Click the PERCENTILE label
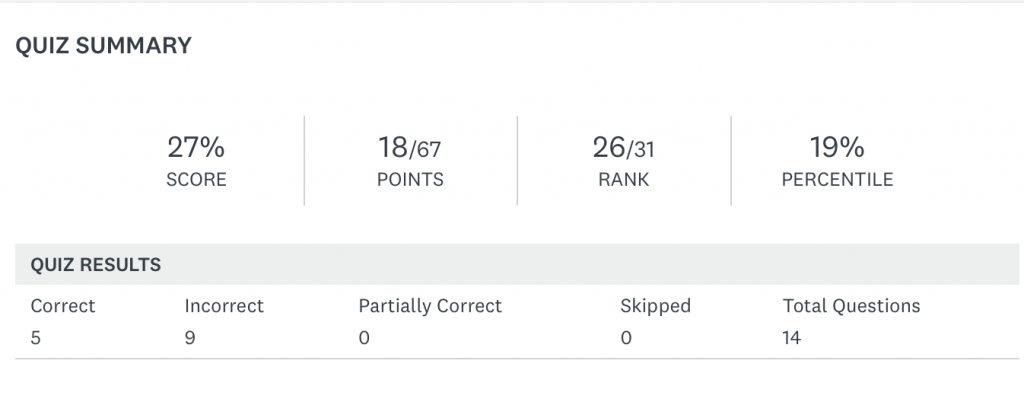Viewport: 1024px width, 399px height. tap(837, 180)
